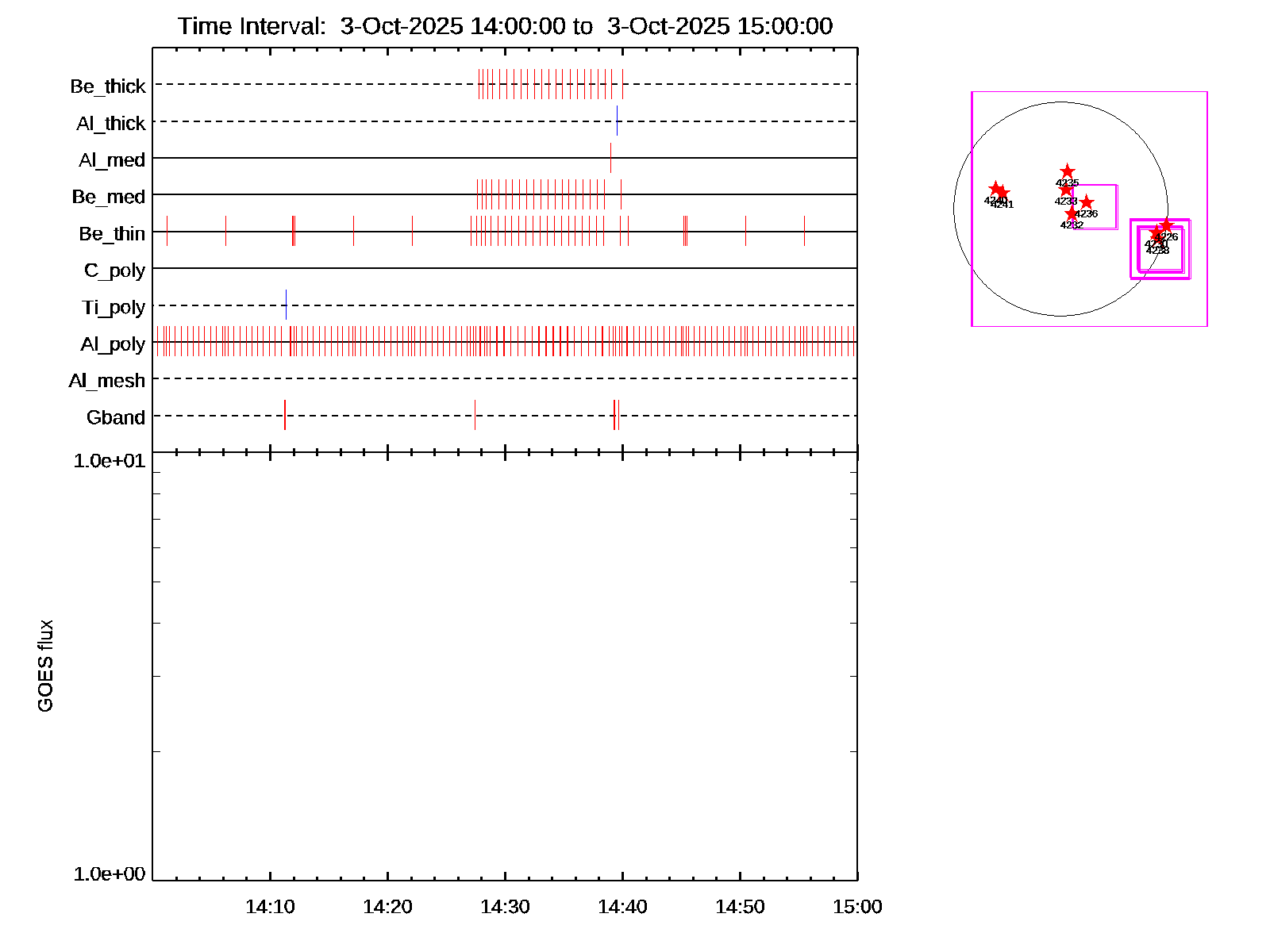Image resolution: width=1270 pixels, height=952 pixels.
Task: Click the Al_poly filter label
Action: (x=113, y=344)
